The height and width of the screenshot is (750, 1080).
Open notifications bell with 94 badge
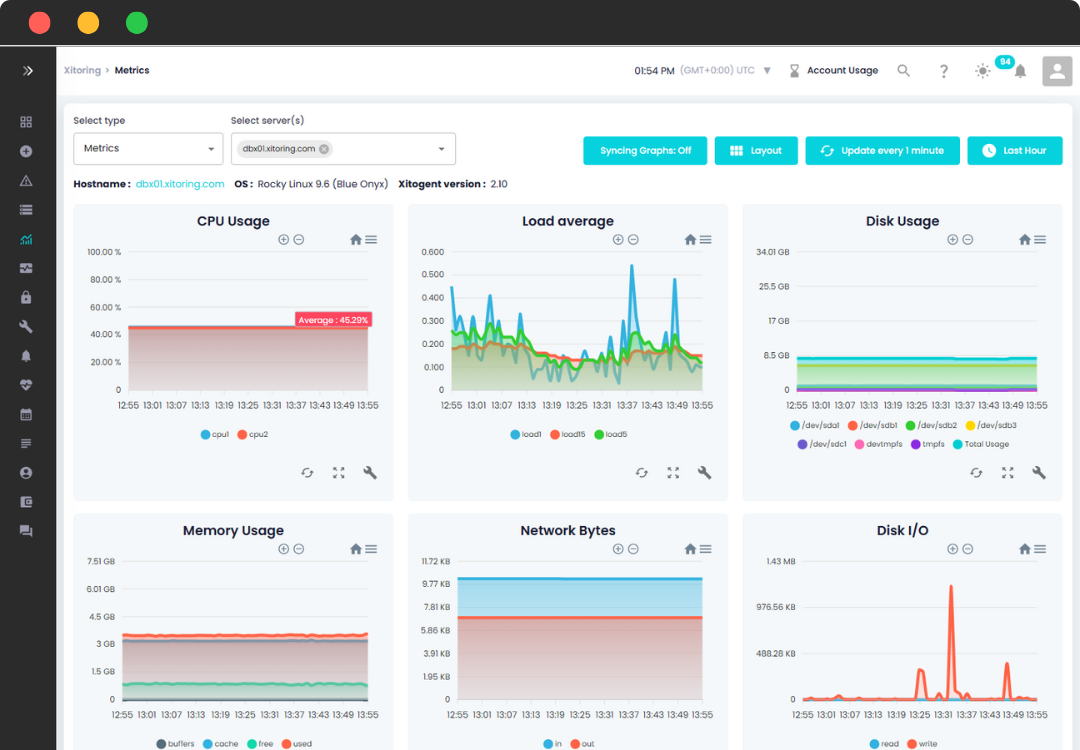[x=1019, y=71]
